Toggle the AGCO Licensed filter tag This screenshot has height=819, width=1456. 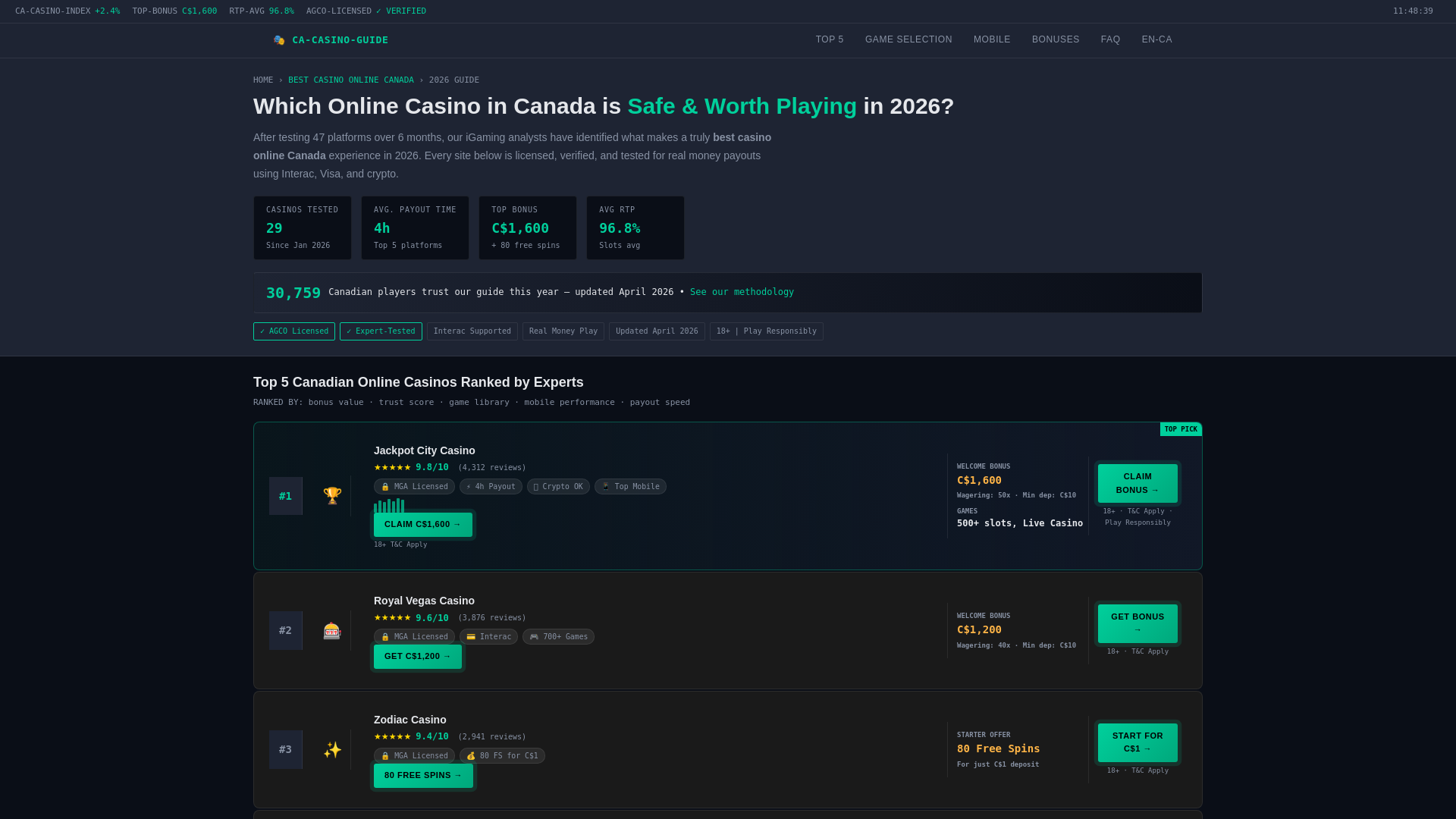tap(294, 331)
